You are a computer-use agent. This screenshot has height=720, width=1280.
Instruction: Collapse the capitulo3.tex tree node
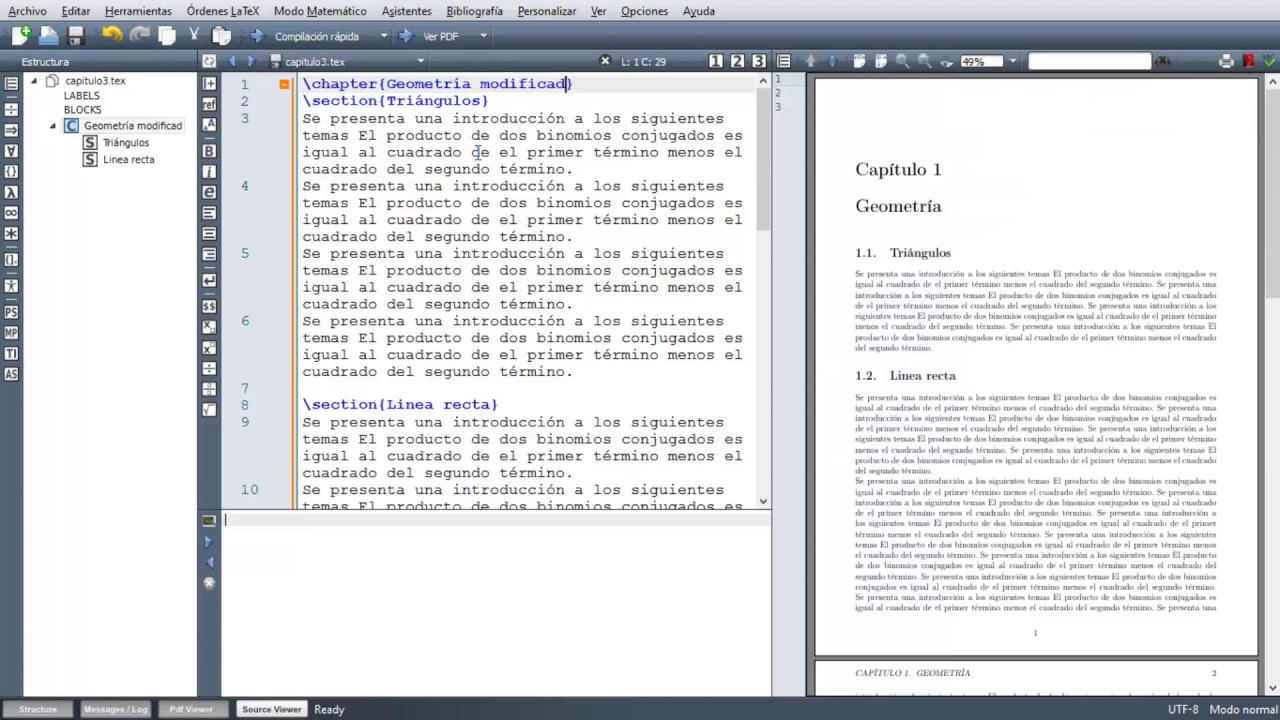[34, 81]
